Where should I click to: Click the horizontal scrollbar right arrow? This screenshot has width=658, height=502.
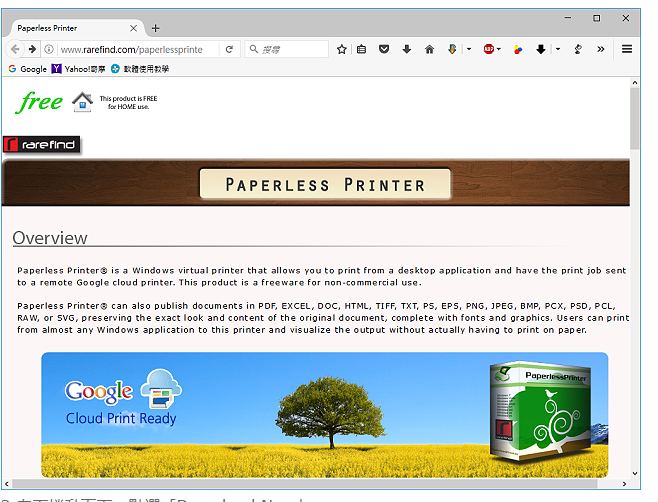[x=624, y=484]
